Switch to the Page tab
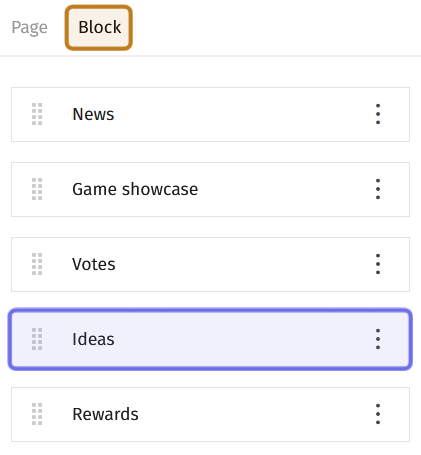421x455 pixels. click(x=29, y=28)
